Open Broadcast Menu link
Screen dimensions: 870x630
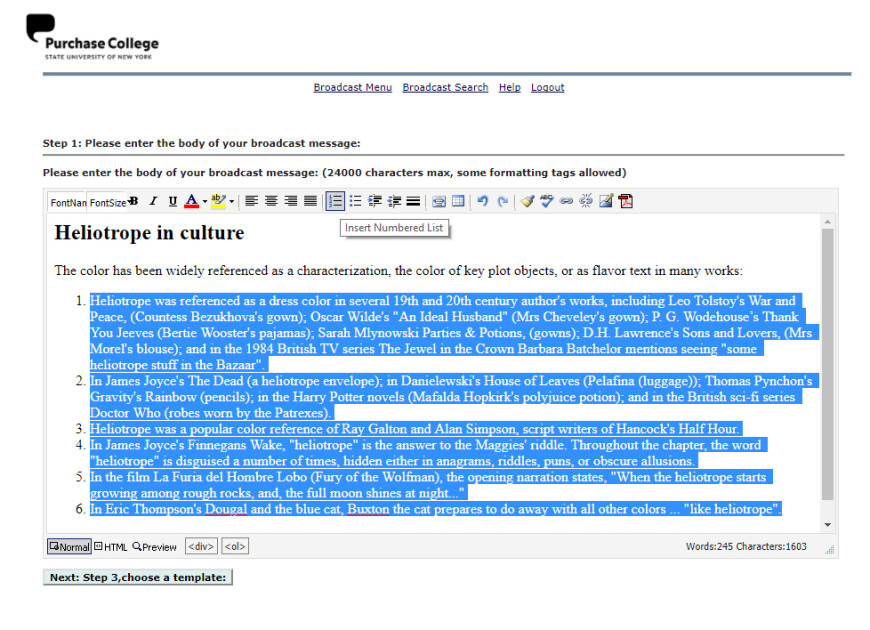coord(352,88)
